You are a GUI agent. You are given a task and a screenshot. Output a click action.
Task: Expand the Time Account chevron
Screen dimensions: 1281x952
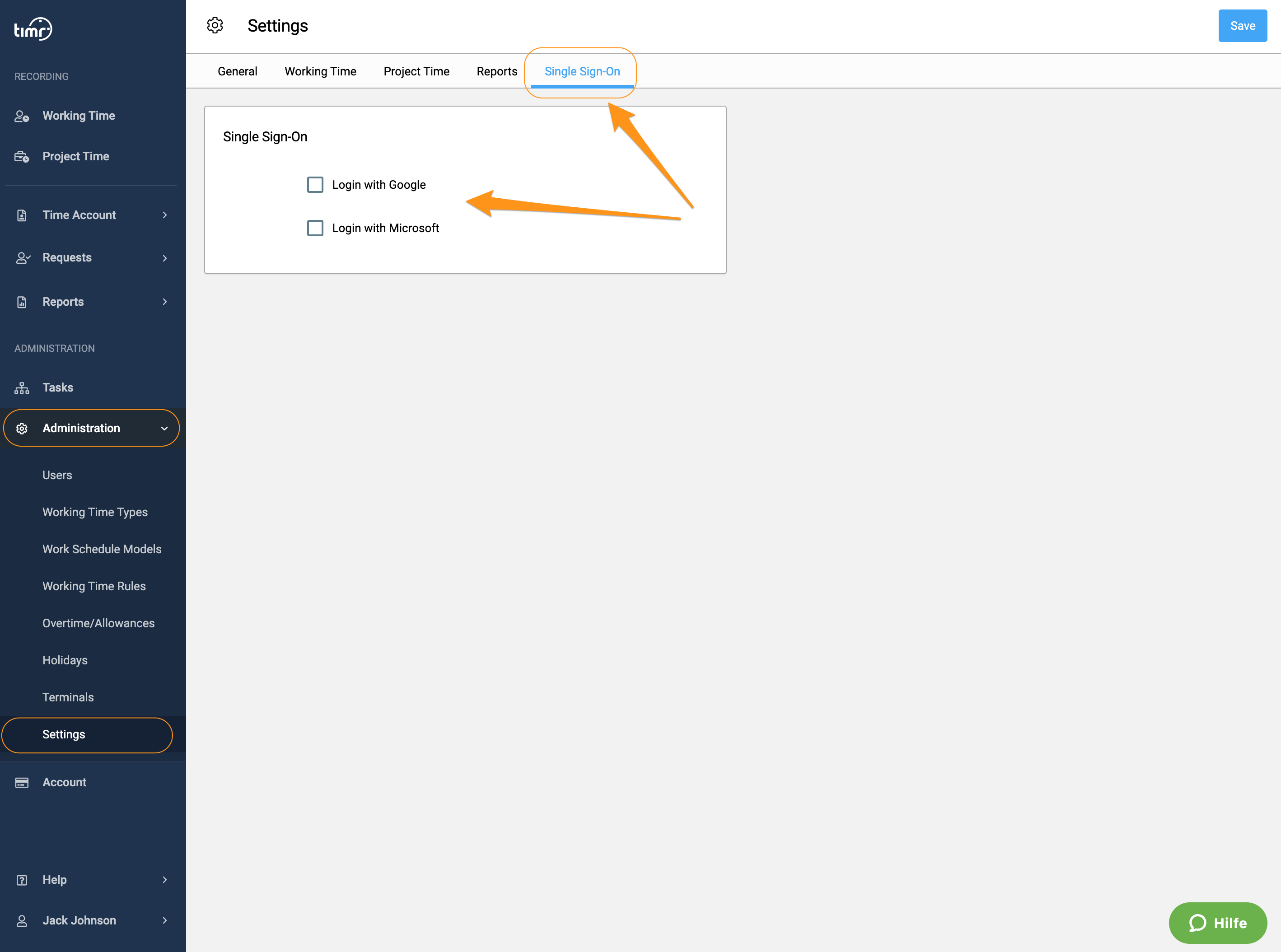click(165, 215)
